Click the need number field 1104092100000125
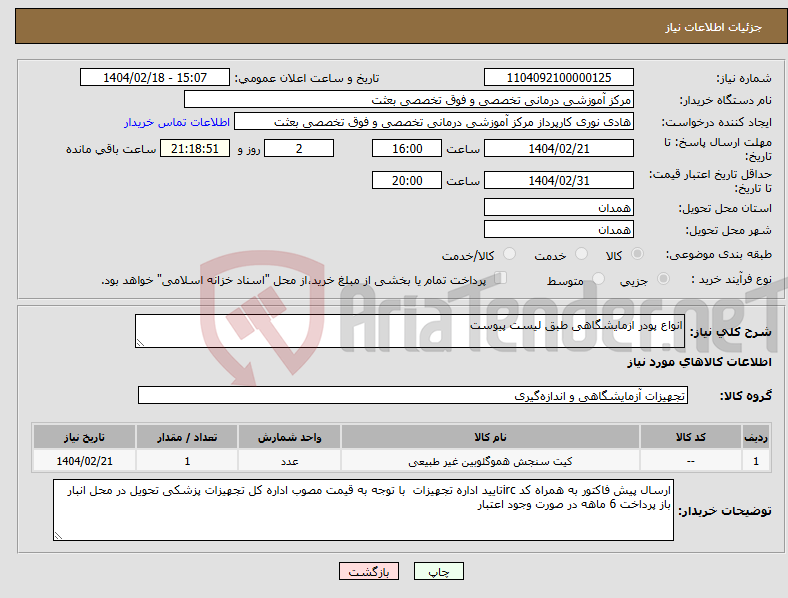 coord(559,77)
